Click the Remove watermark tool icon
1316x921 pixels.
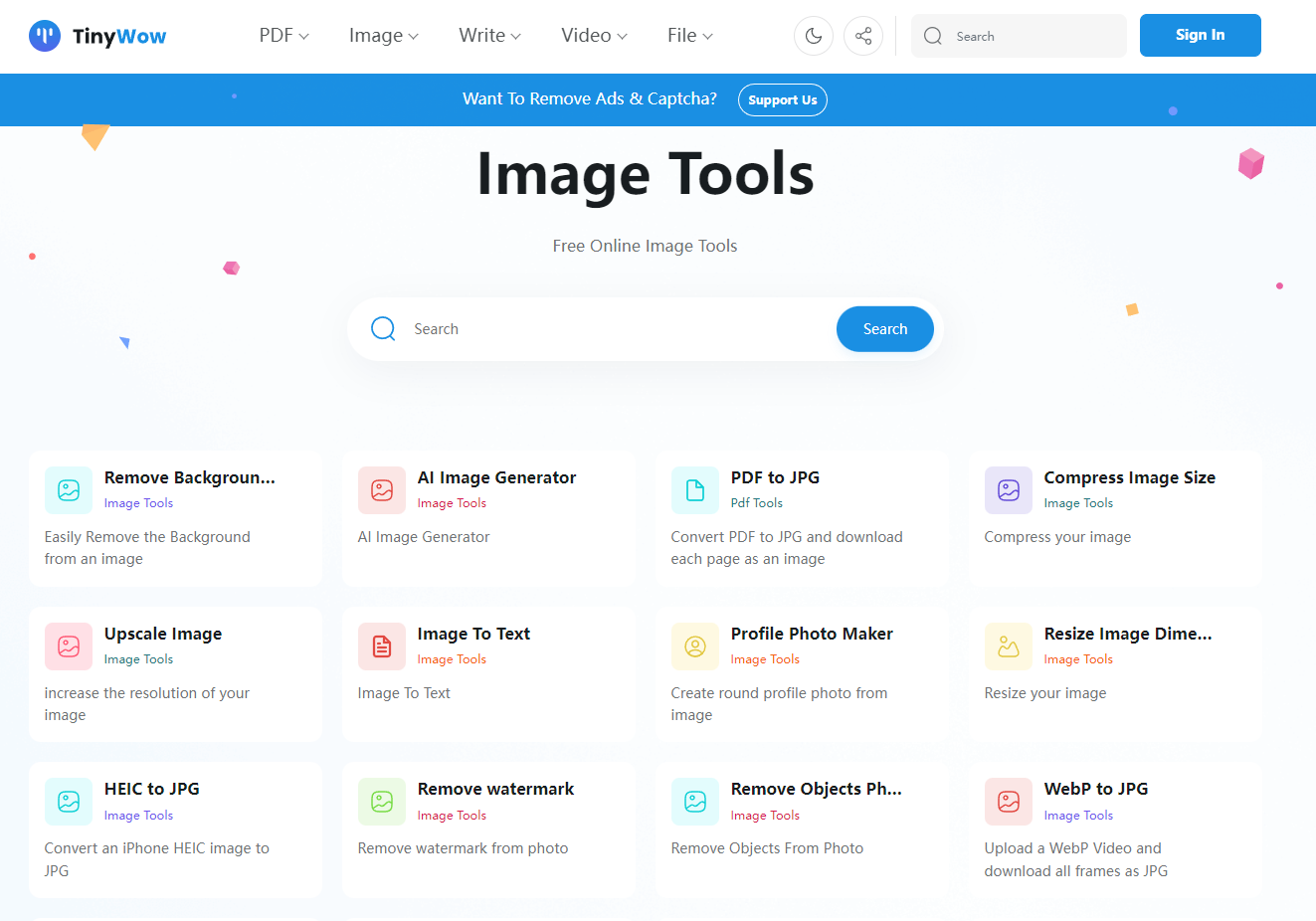(382, 802)
